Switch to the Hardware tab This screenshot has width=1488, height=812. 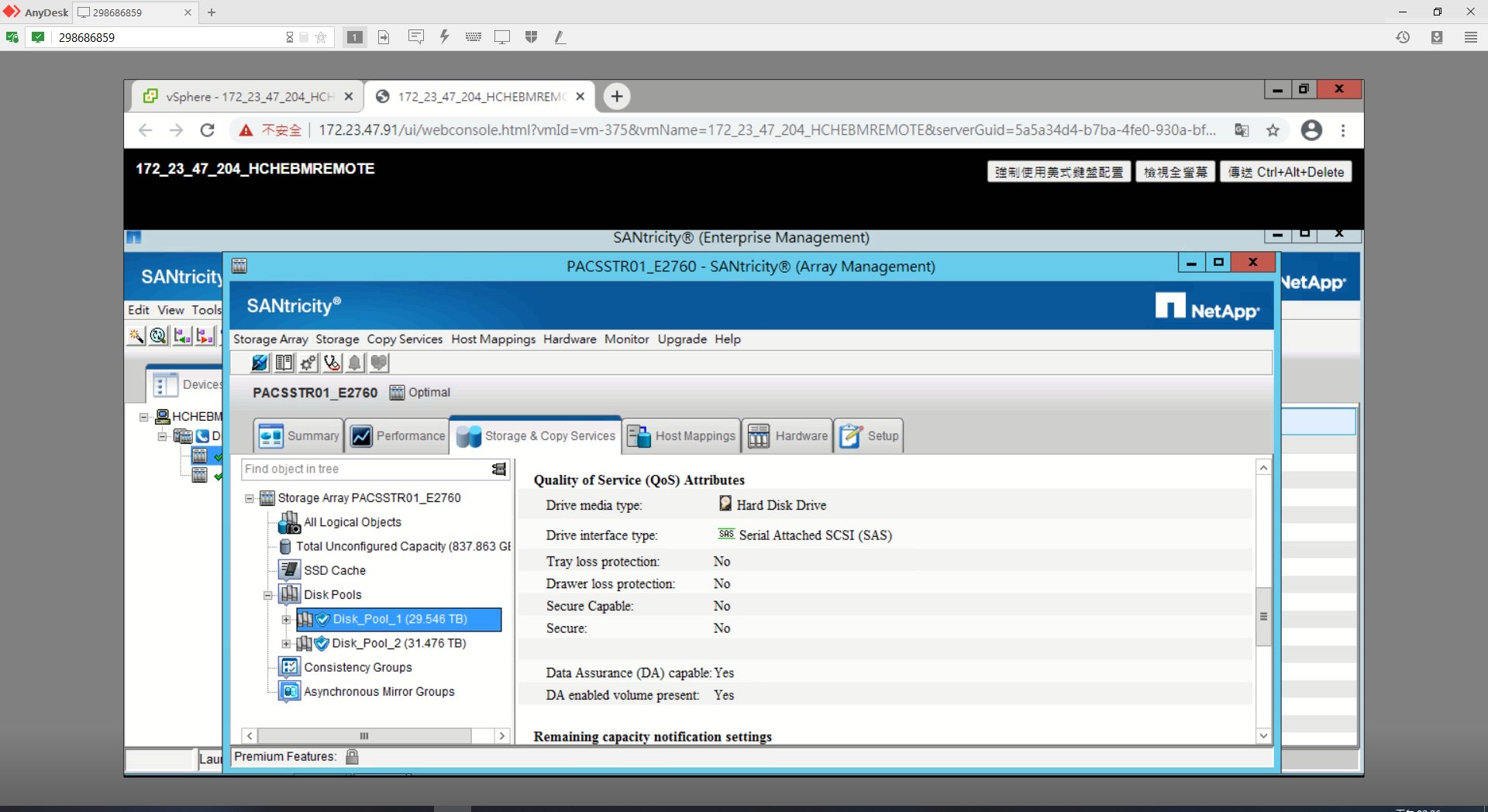(788, 436)
